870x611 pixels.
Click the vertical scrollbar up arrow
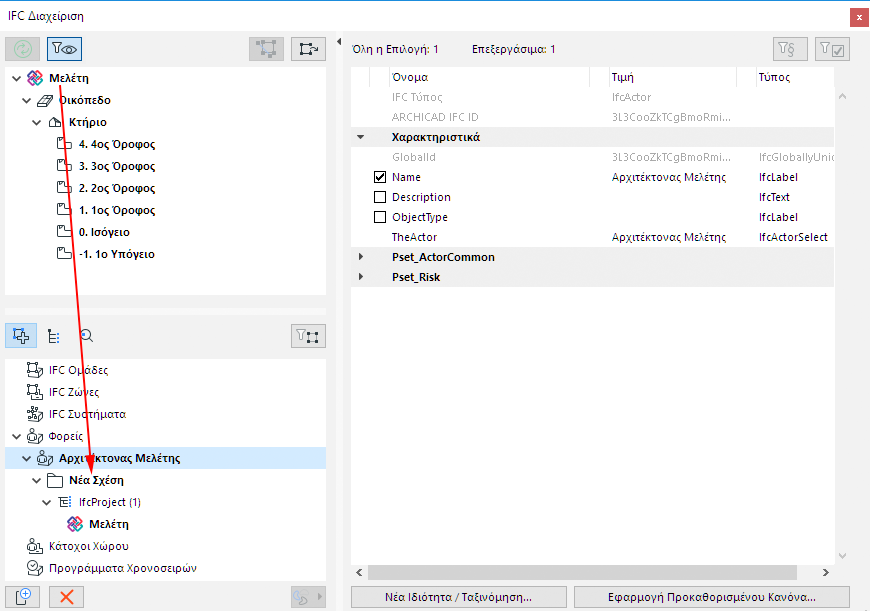point(842,97)
